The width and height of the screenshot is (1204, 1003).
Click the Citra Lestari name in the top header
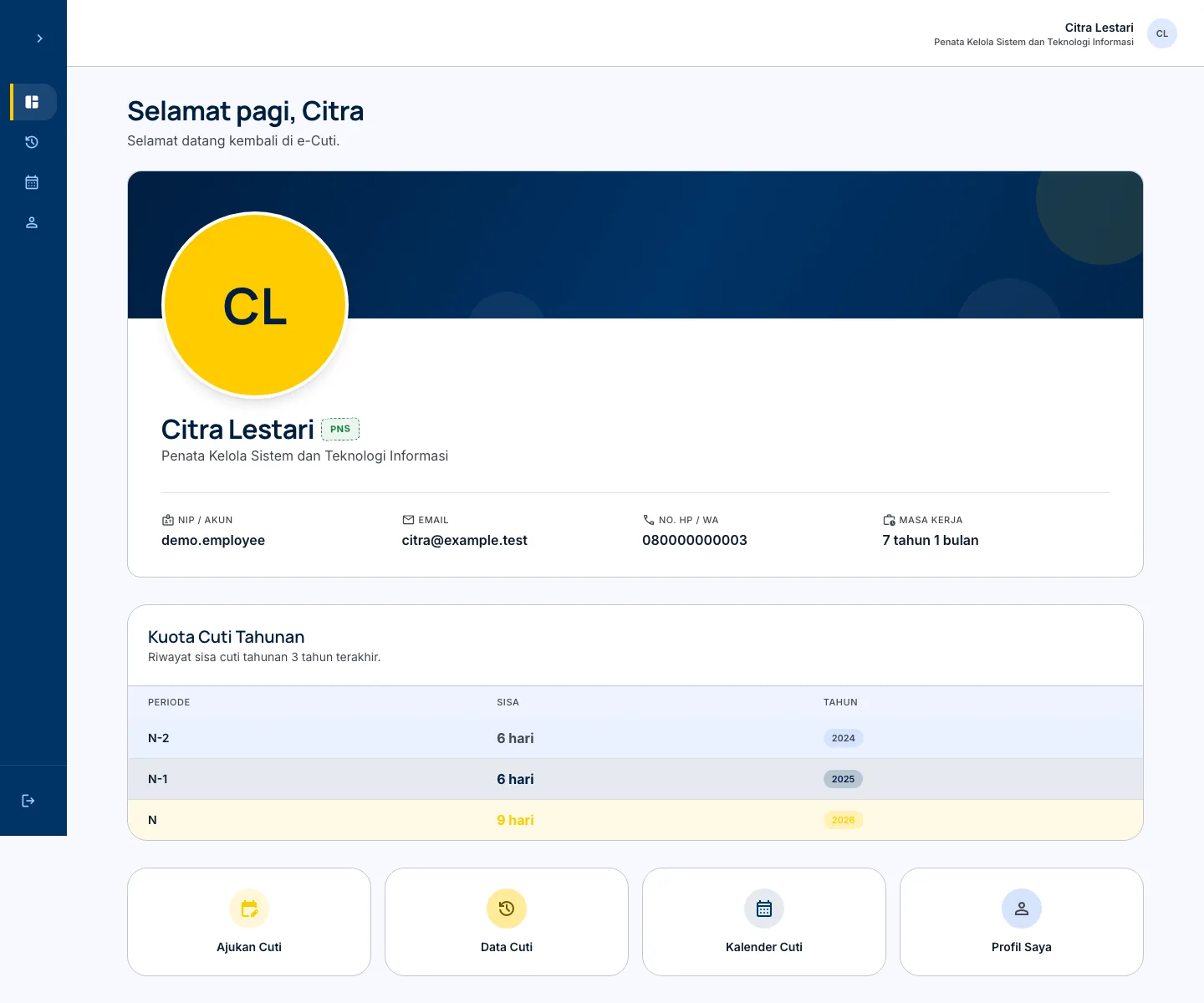1099,28
